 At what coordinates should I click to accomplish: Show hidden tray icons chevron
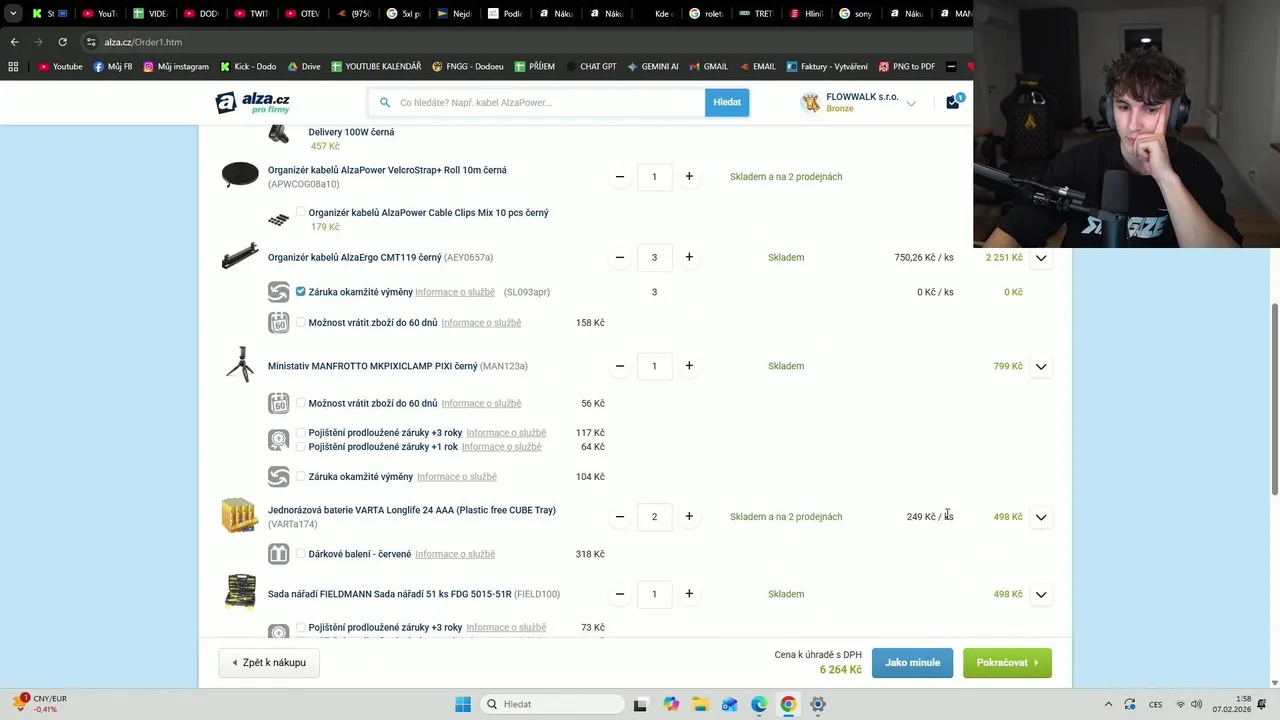(1108, 704)
